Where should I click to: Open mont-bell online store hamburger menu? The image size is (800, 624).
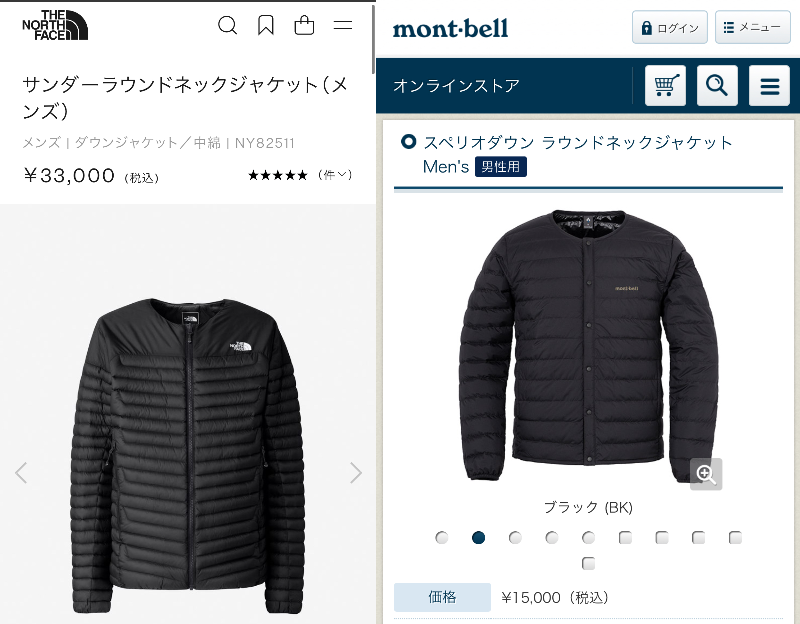[x=769, y=85]
